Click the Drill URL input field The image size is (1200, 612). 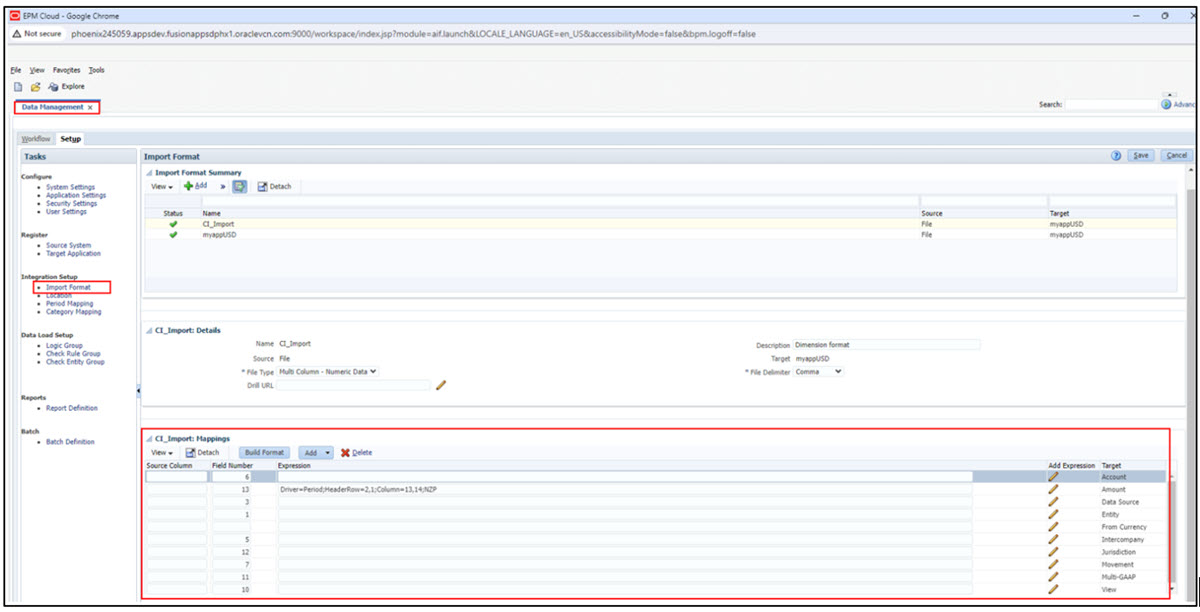point(353,385)
